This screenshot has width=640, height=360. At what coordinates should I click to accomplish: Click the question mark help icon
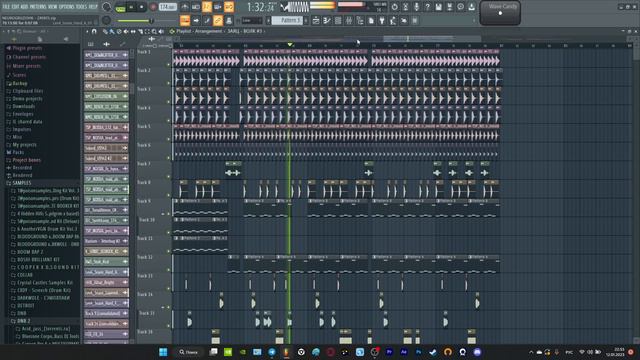(427, 7)
